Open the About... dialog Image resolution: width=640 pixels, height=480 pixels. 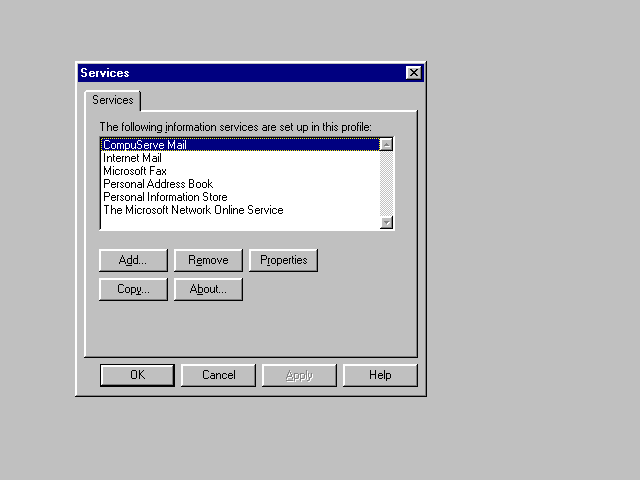[x=208, y=289]
